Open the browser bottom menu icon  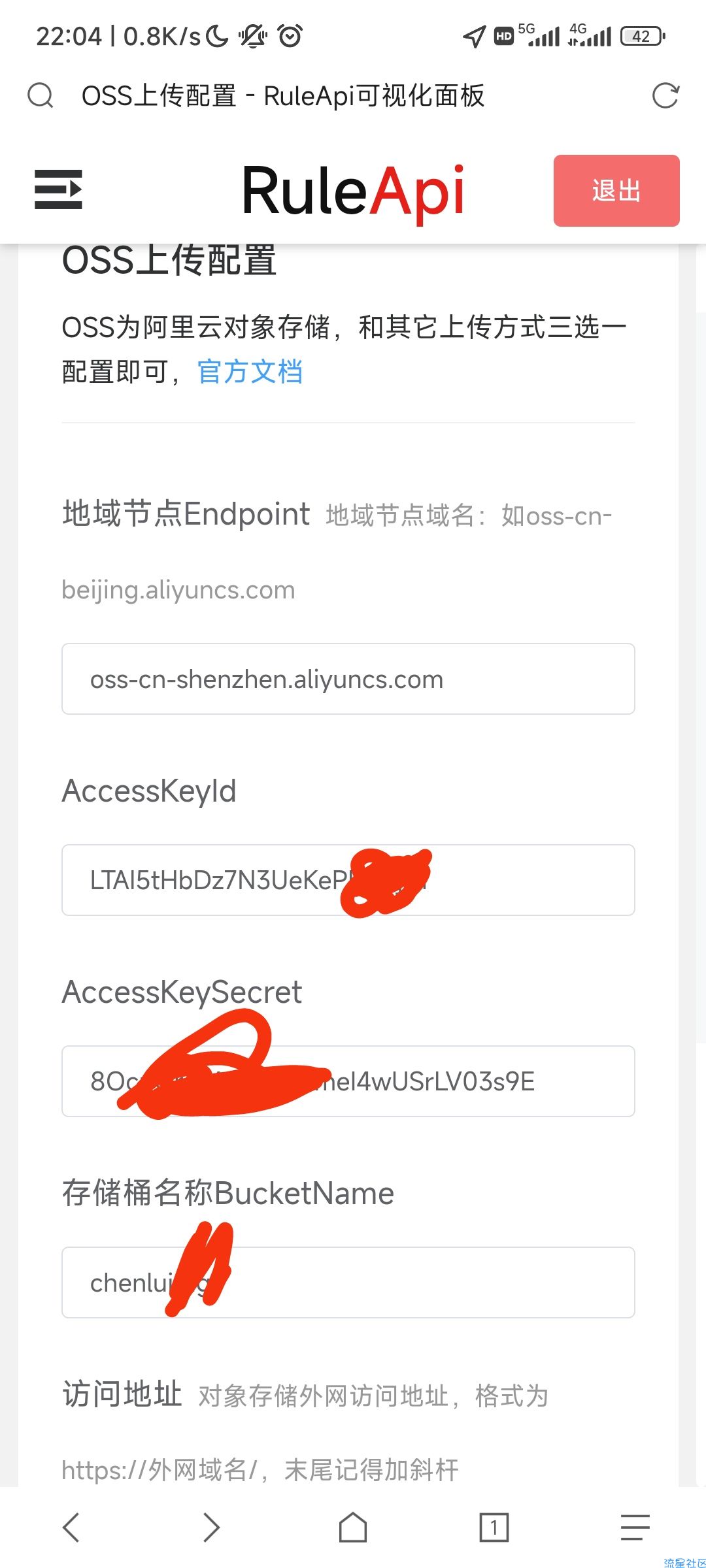[x=635, y=1527]
